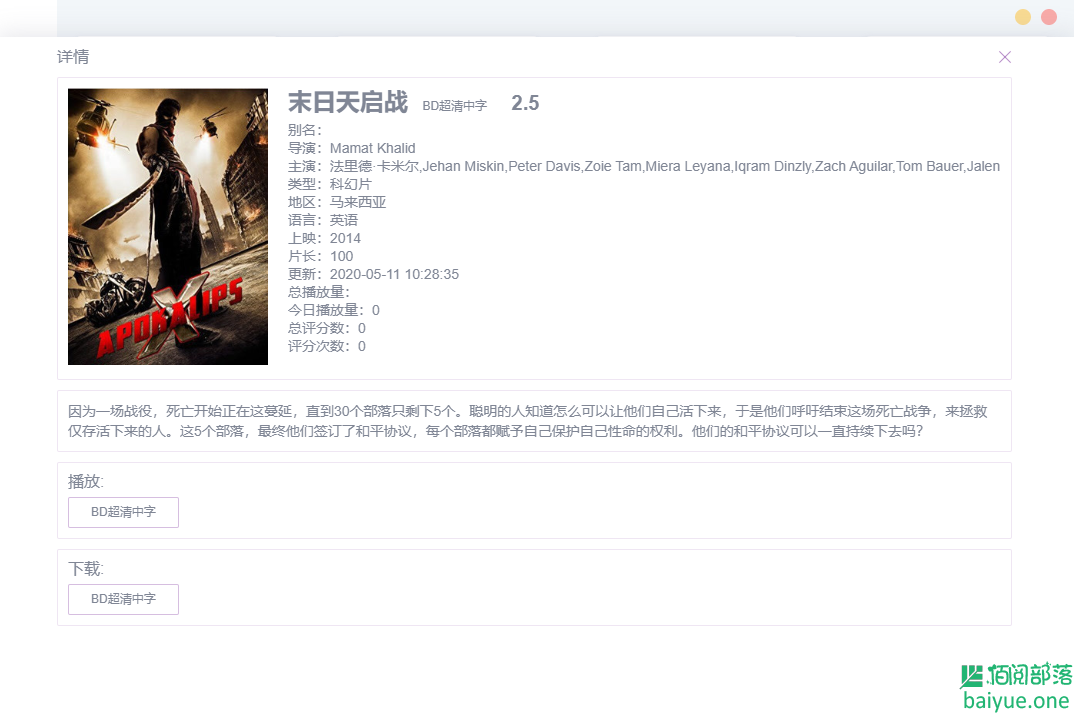Image resolution: width=1074 pixels, height=716 pixels.
Task: Click the BD超清中字 button under 播放
Action: pos(123,513)
